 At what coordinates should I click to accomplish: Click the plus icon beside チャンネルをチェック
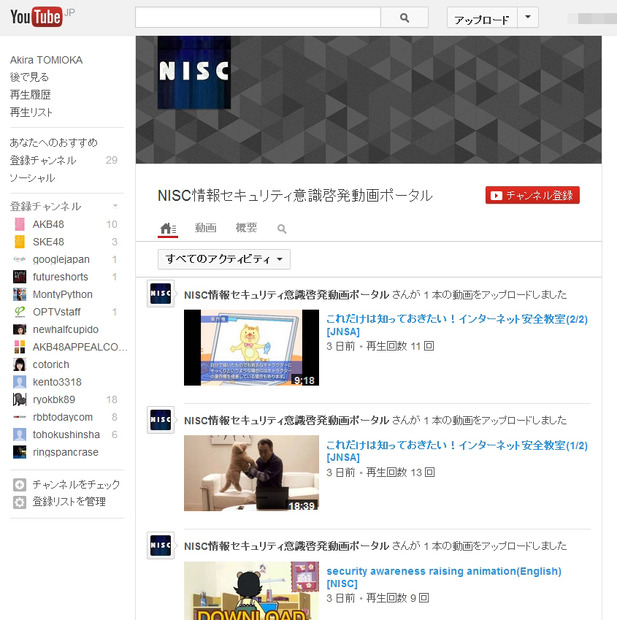(x=19, y=484)
